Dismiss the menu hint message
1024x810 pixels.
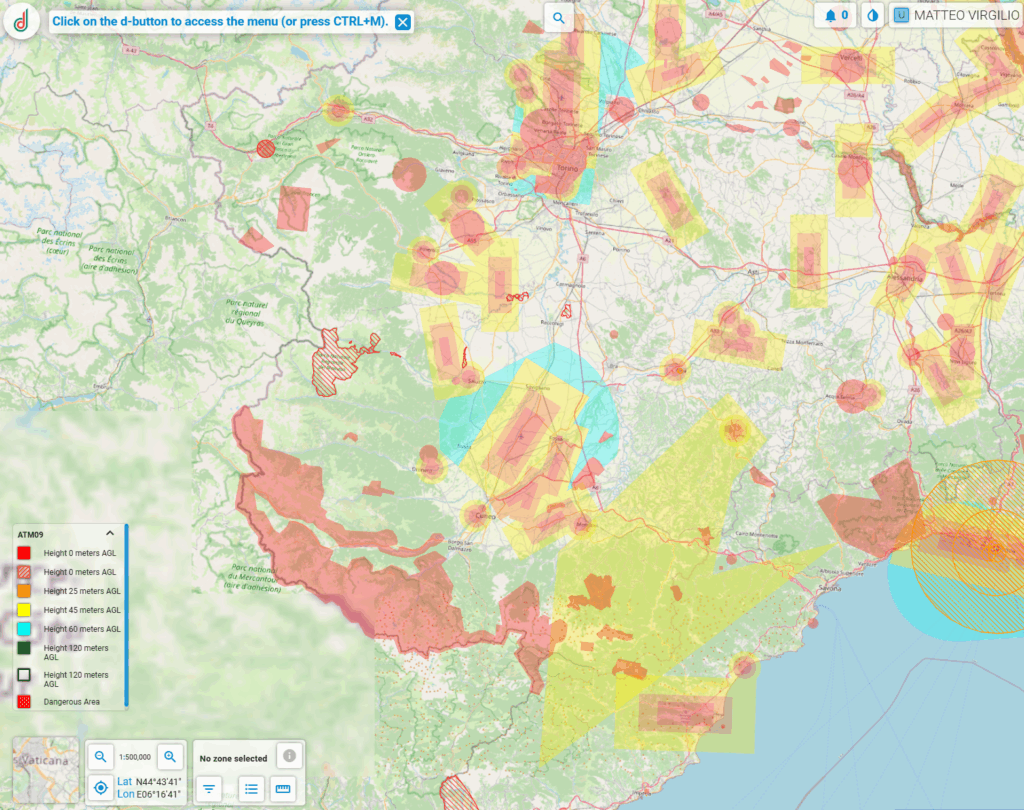403,21
